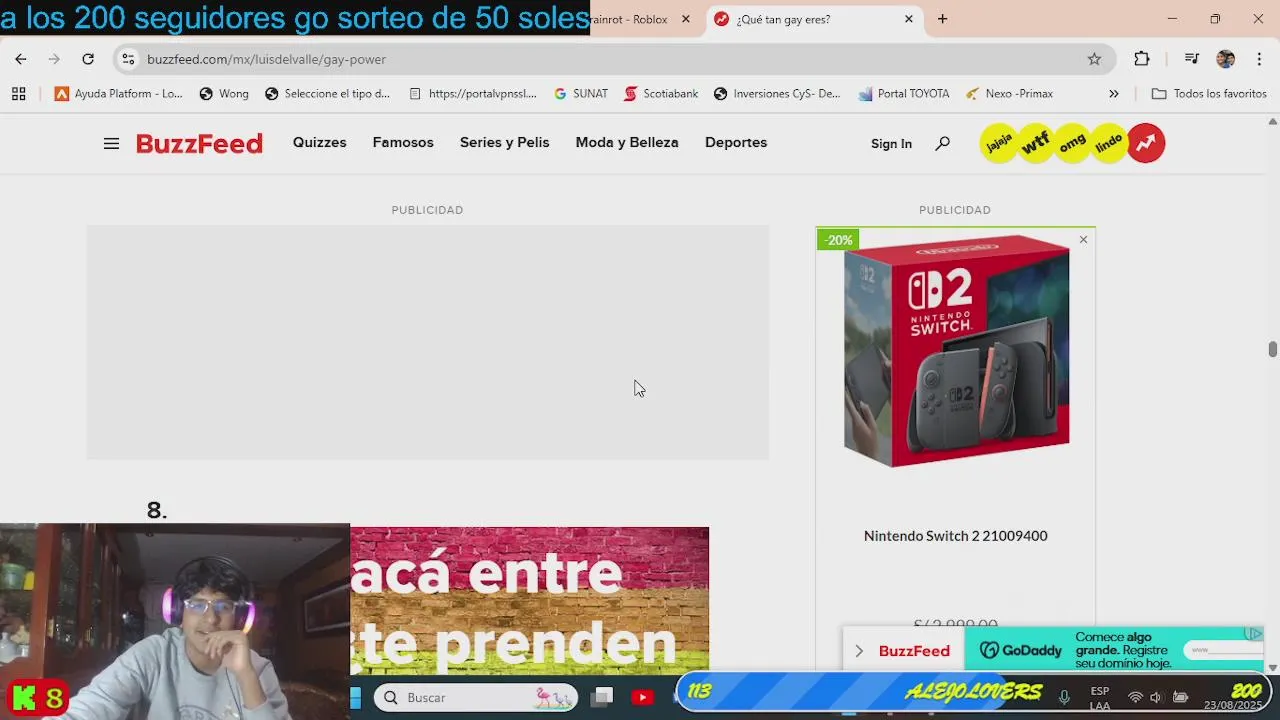
Task: Open the media control icon in toolbar
Action: [1191, 59]
